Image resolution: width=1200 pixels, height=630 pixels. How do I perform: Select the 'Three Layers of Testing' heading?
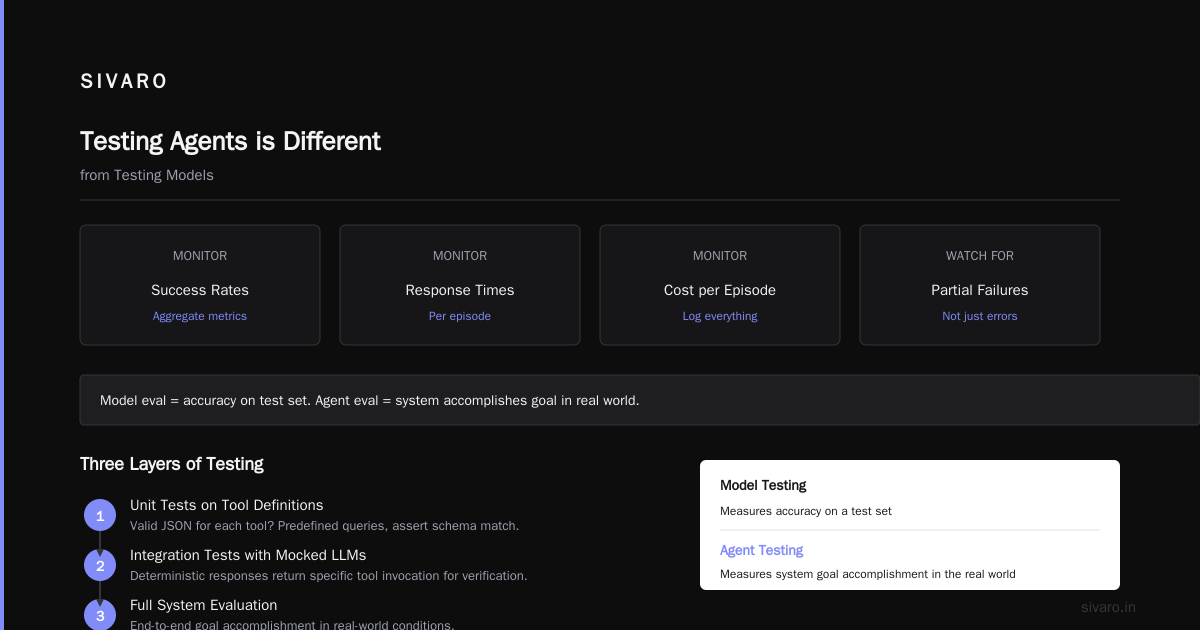(172, 464)
